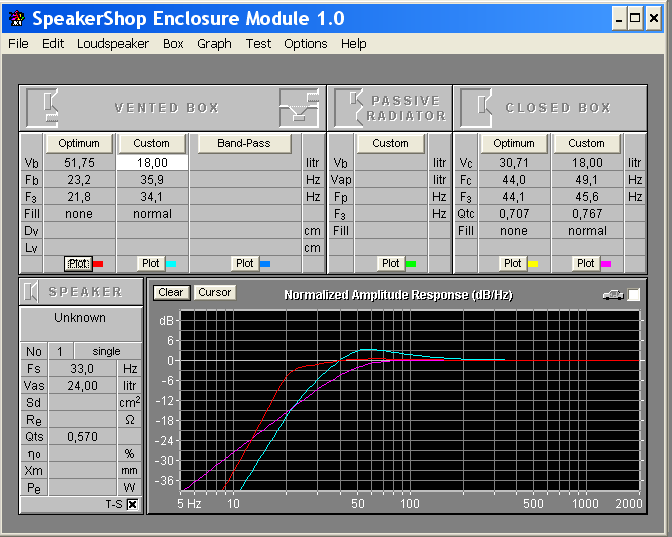Toggle the T-S checkbox
Image resolution: width=672 pixels, height=537 pixels.
click(x=132, y=504)
